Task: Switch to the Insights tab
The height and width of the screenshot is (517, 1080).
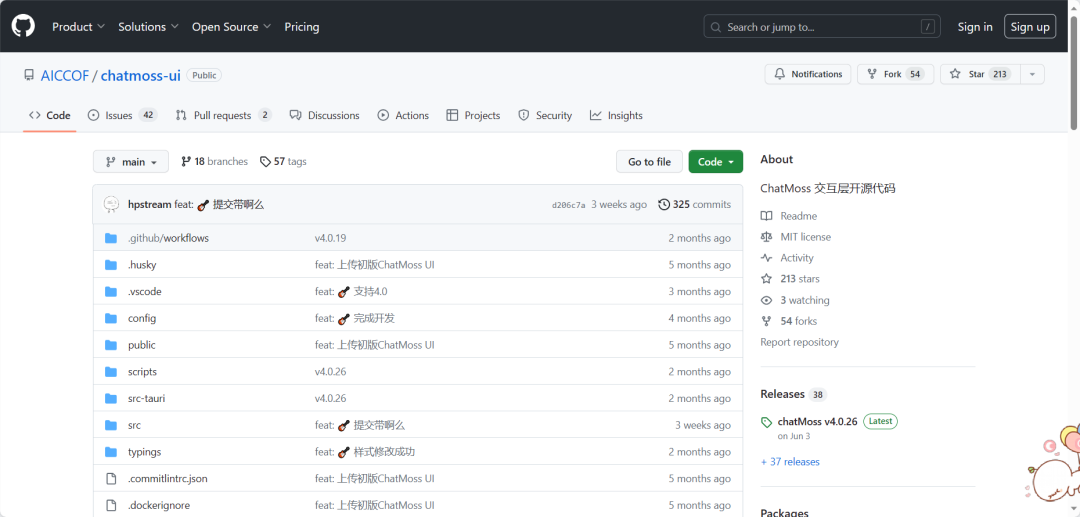Action: tap(616, 116)
